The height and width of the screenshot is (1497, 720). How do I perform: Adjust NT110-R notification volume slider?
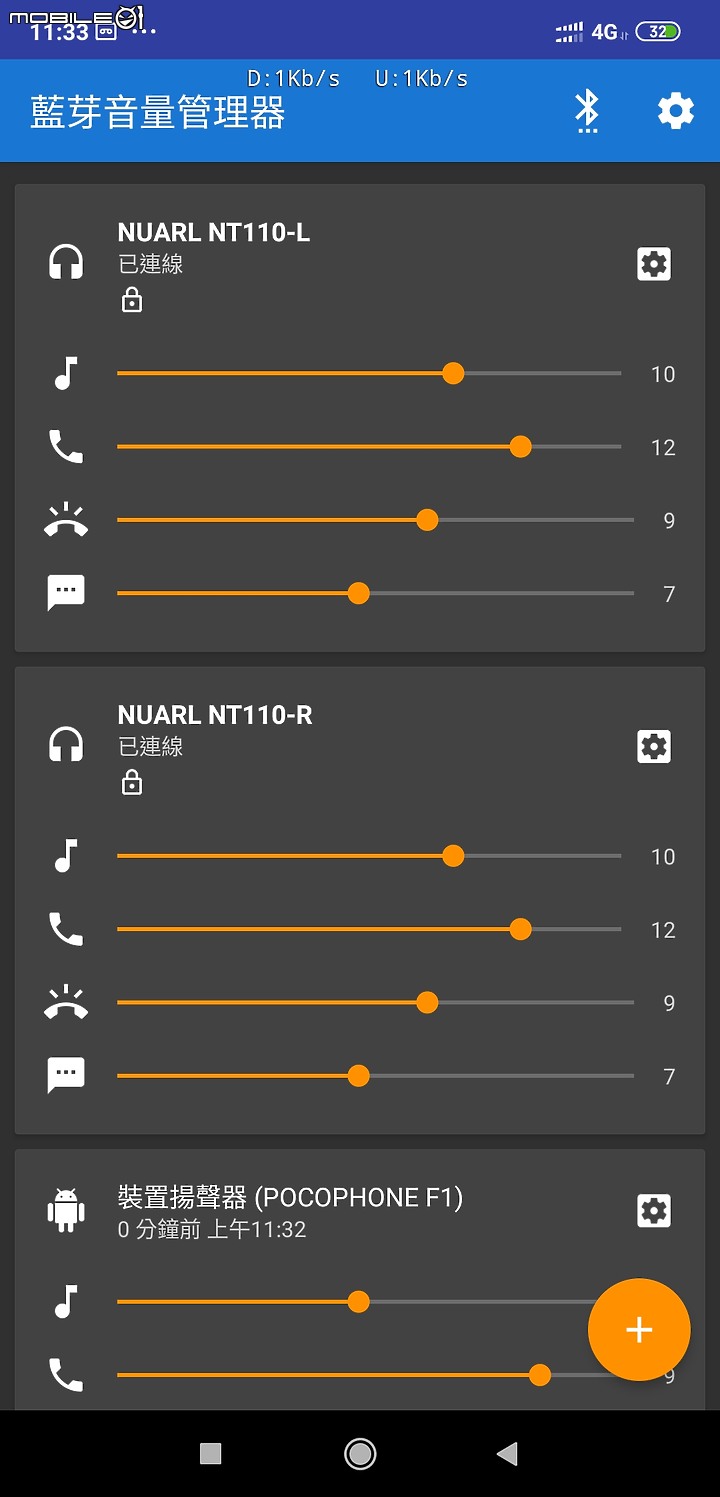(375, 1076)
